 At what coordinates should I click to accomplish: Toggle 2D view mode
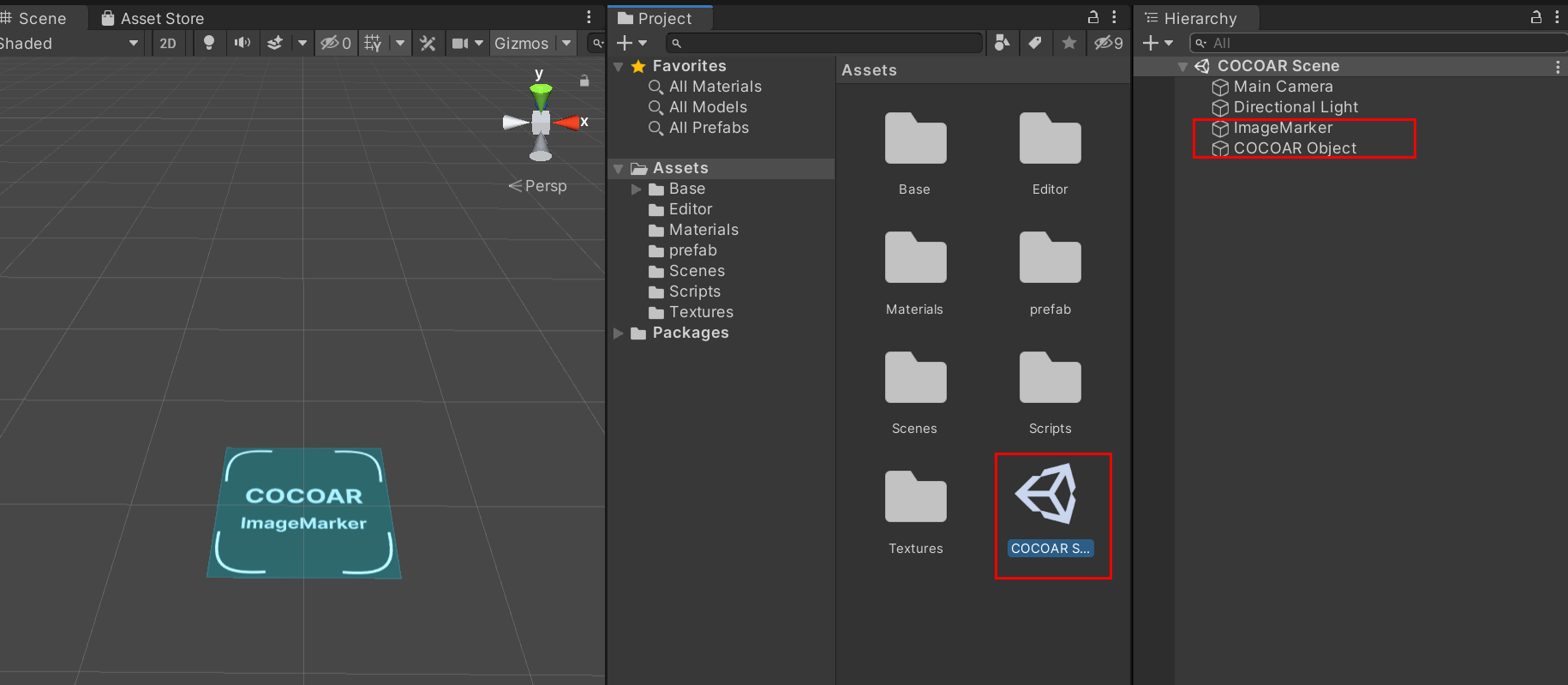pos(168,43)
